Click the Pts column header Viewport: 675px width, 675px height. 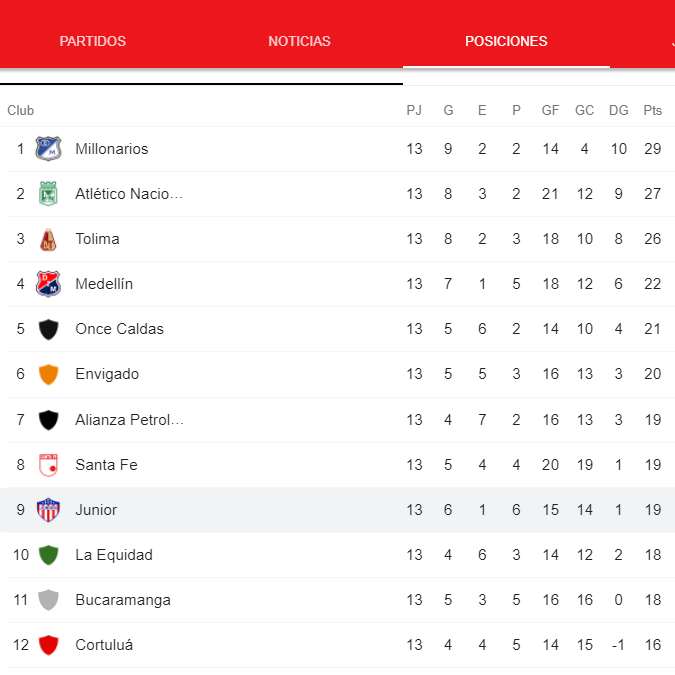(653, 111)
